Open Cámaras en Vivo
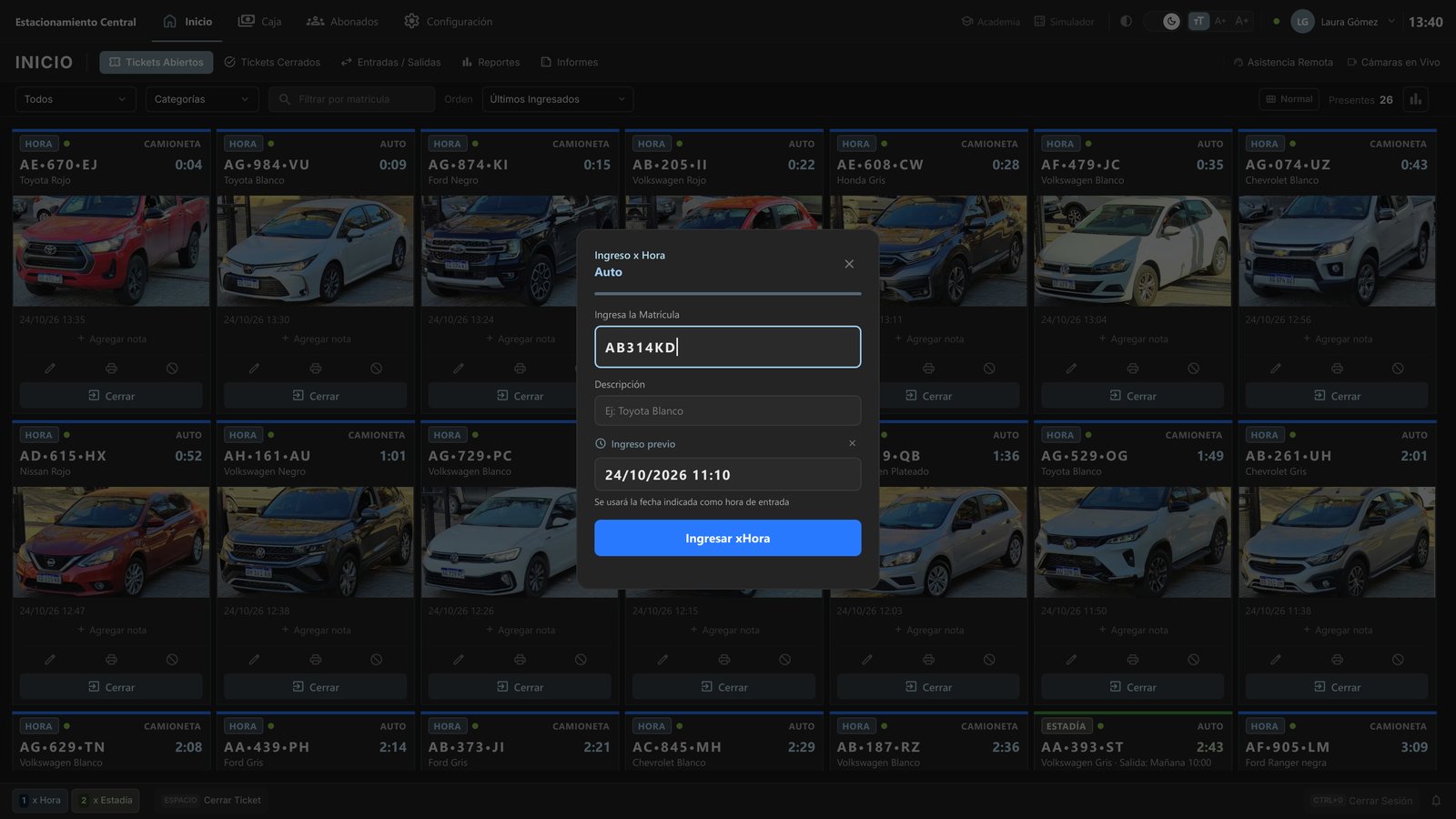The width and height of the screenshot is (1456, 819). 1393,62
